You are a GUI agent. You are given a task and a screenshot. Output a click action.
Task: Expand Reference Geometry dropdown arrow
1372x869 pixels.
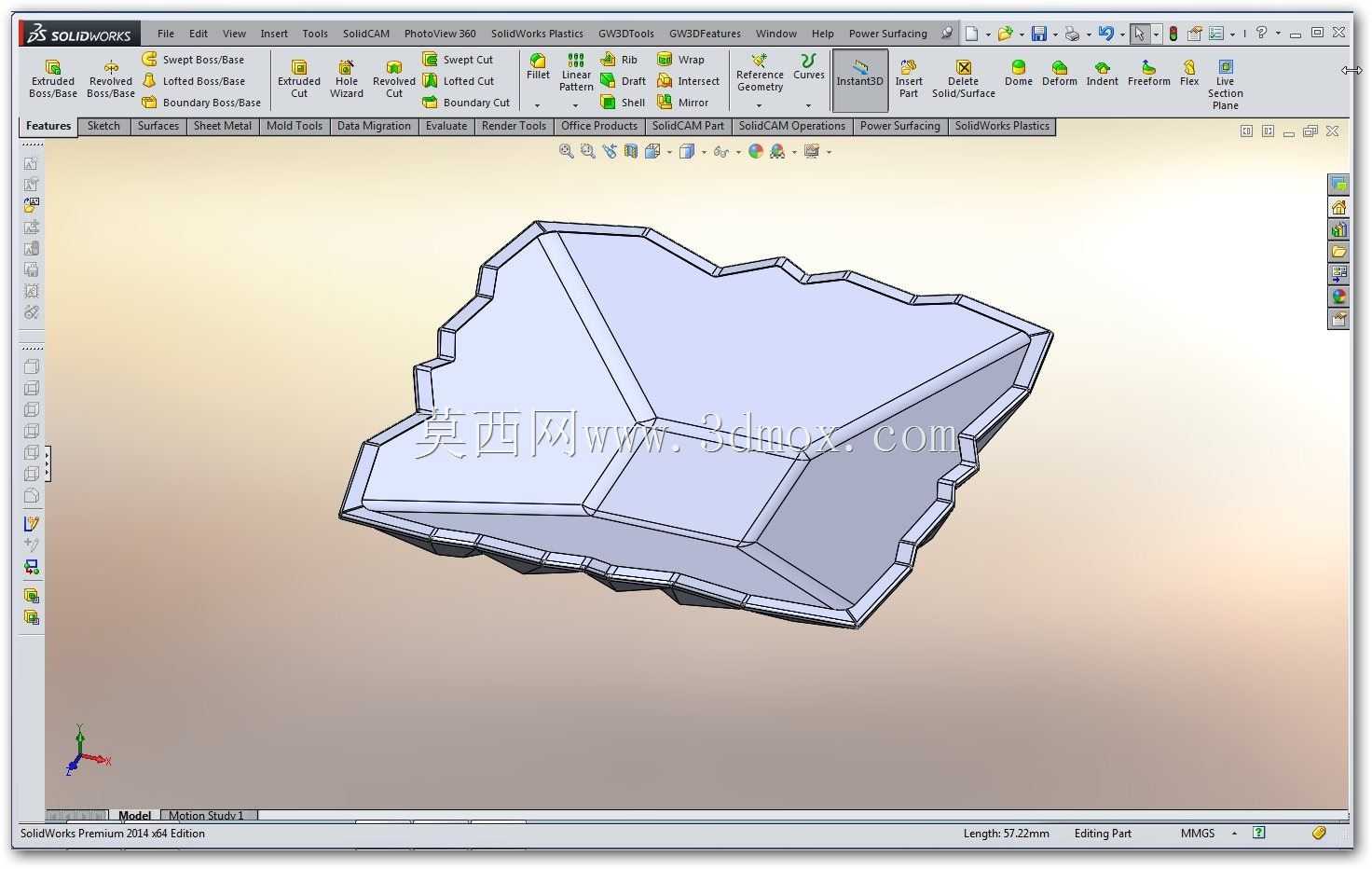pyautogui.click(x=760, y=105)
